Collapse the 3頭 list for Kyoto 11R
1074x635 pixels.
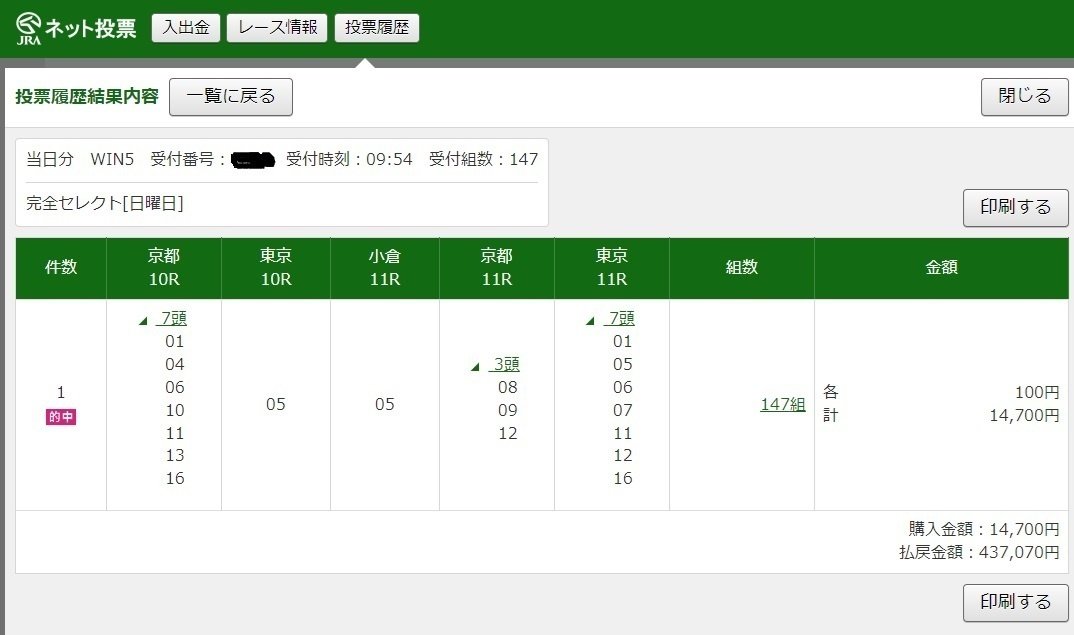pyautogui.click(x=503, y=364)
